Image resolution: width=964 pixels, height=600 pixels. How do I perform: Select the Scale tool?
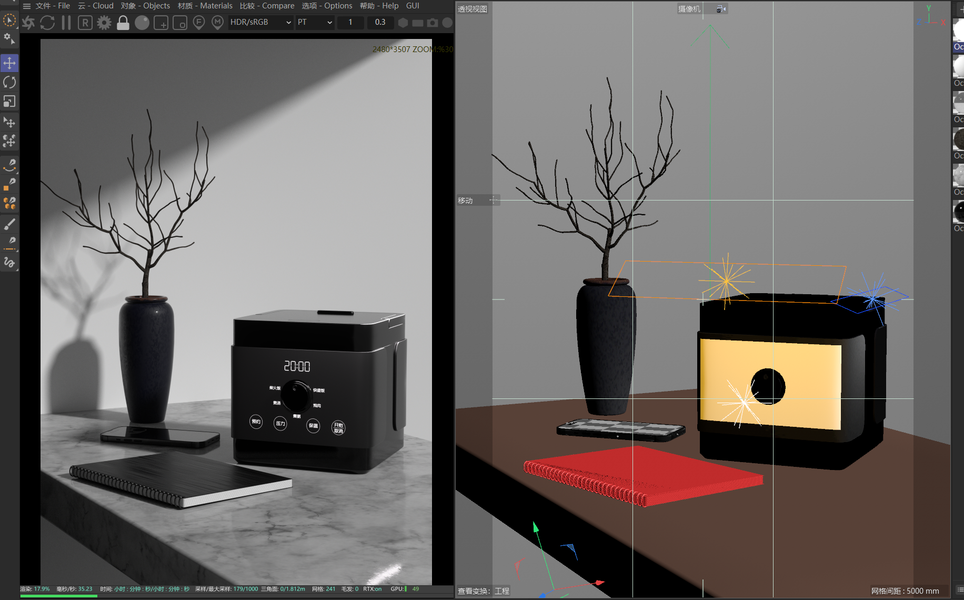[x=9, y=101]
